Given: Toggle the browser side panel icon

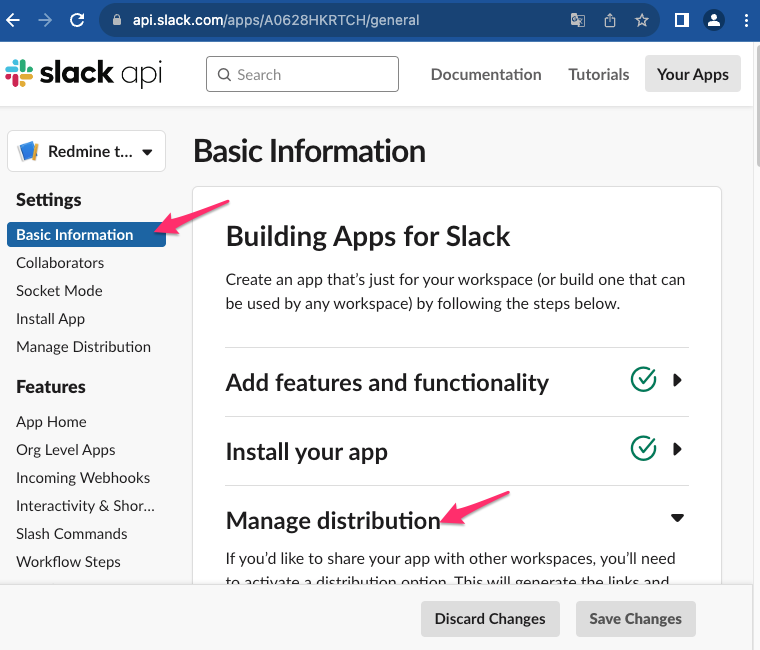Looking at the screenshot, I should click(682, 20).
